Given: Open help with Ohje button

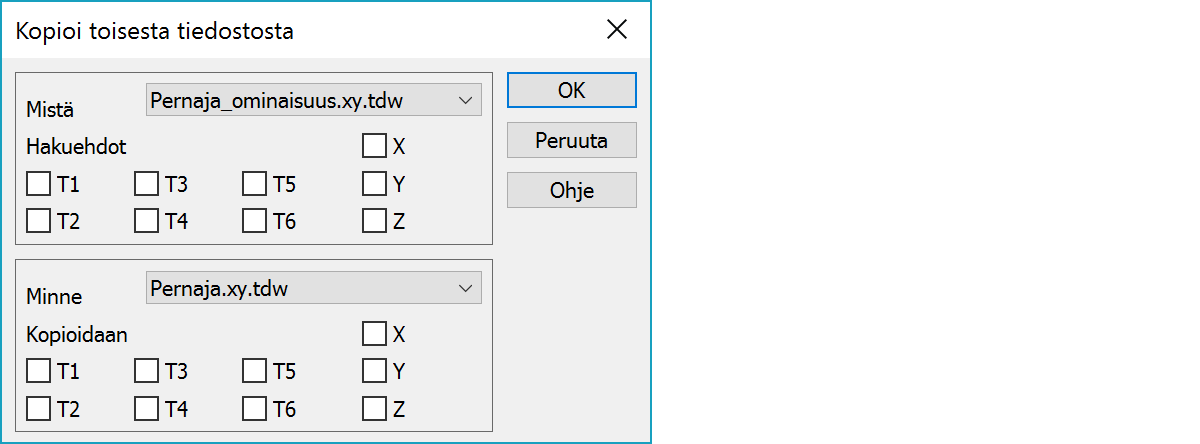Looking at the screenshot, I should coord(571,190).
